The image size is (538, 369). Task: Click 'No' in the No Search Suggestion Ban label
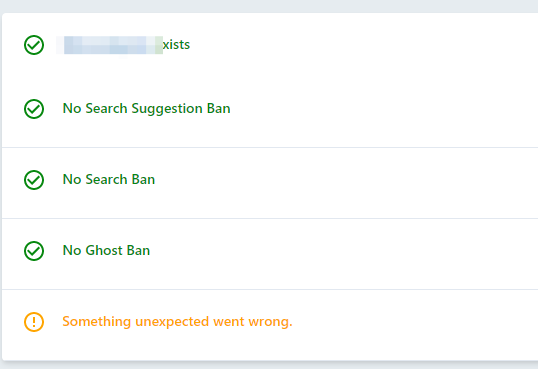click(x=72, y=108)
